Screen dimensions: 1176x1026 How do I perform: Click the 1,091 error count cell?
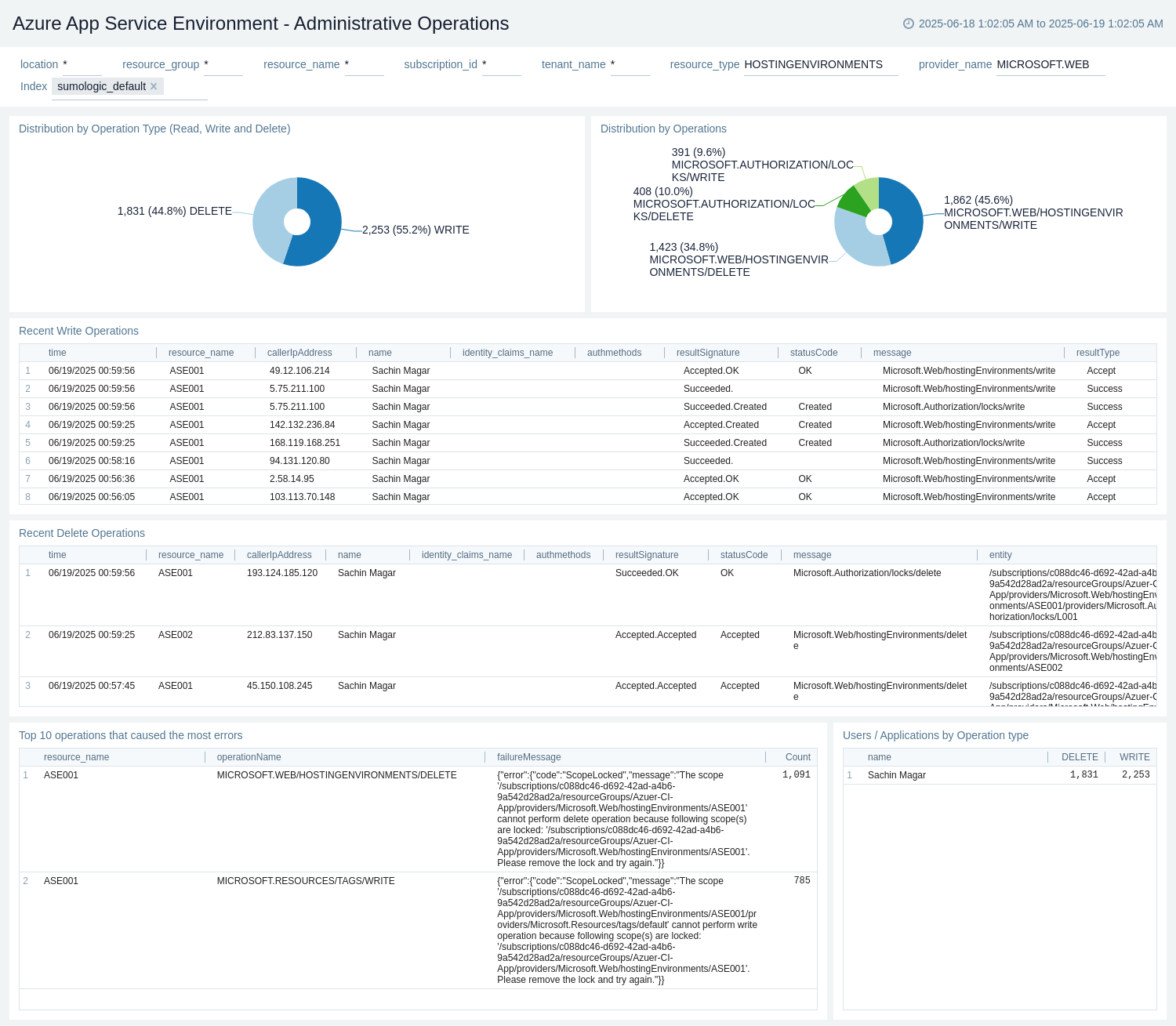(797, 774)
